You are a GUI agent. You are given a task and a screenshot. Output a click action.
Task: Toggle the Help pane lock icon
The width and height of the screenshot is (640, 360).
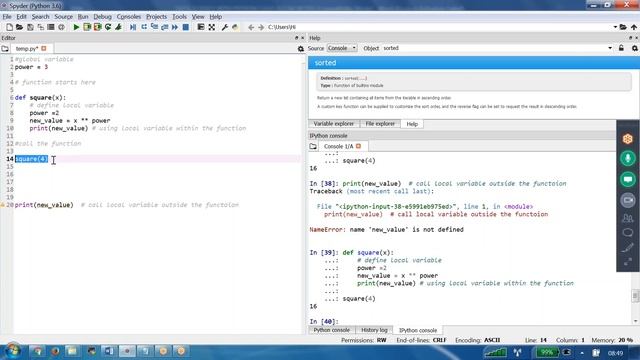click(621, 48)
